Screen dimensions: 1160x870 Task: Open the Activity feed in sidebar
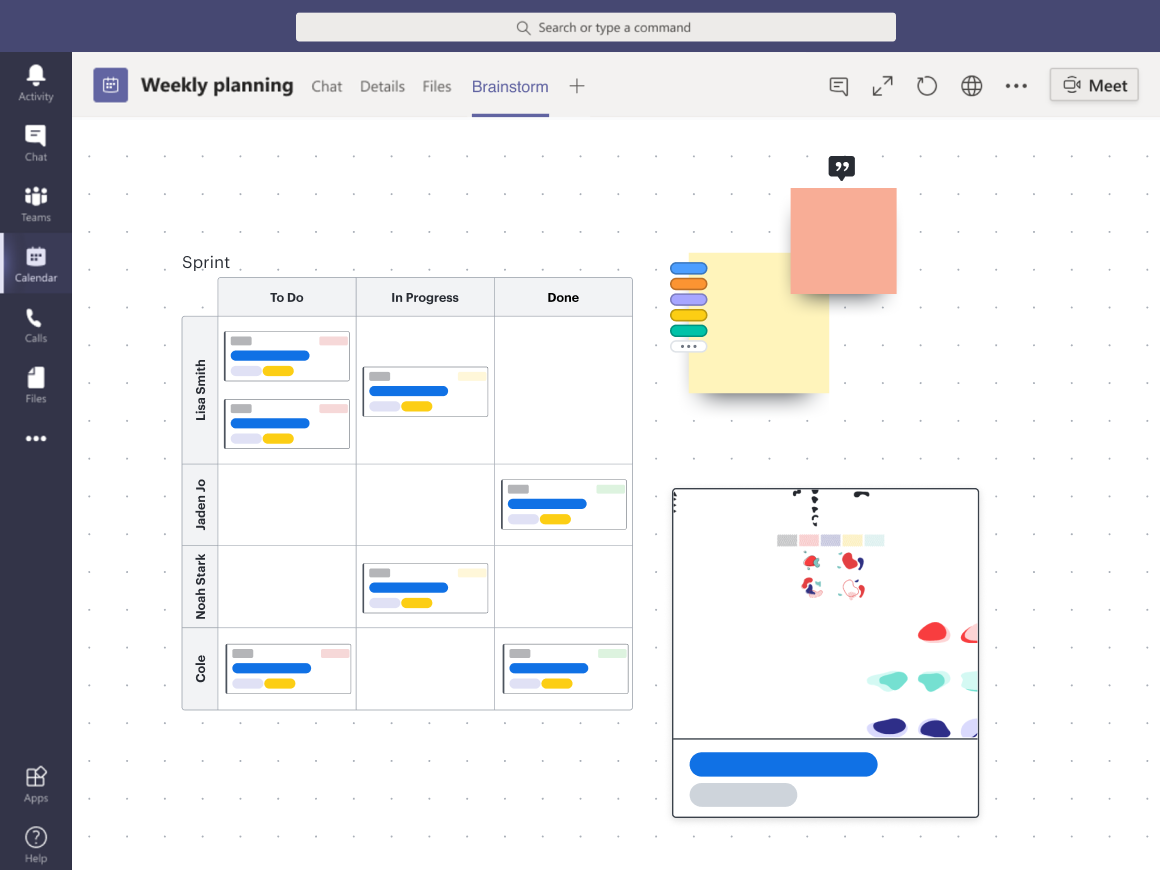[x=36, y=82]
